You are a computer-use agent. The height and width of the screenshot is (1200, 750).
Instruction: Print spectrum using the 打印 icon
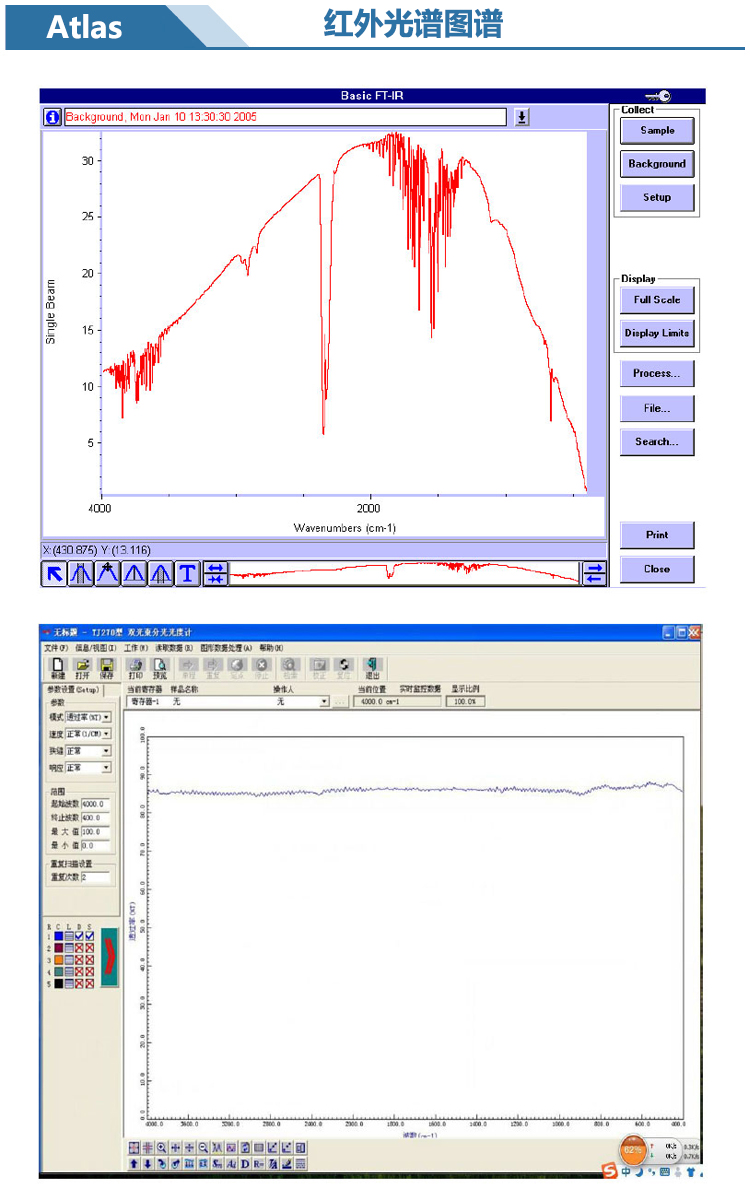tap(136, 668)
